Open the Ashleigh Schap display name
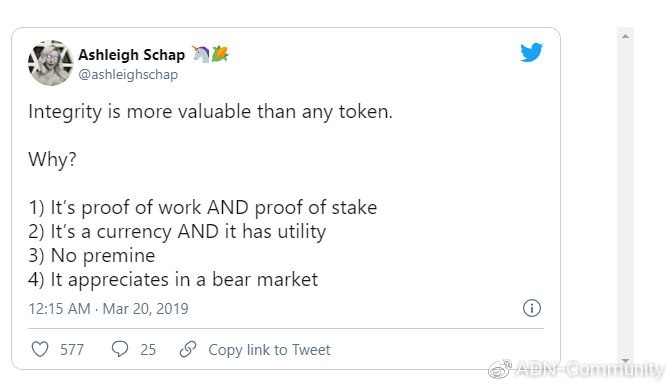This screenshot has width=672, height=387. point(131,55)
